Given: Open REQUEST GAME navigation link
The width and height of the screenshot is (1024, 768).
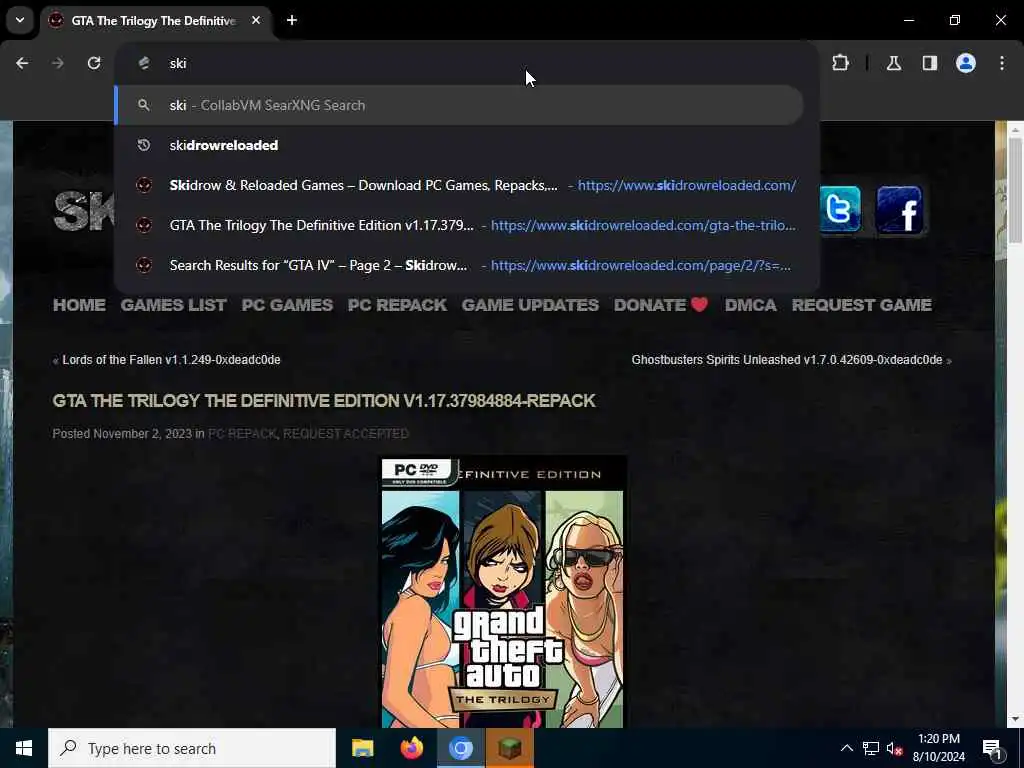Looking at the screenshot, I should (x=861, y=305).
